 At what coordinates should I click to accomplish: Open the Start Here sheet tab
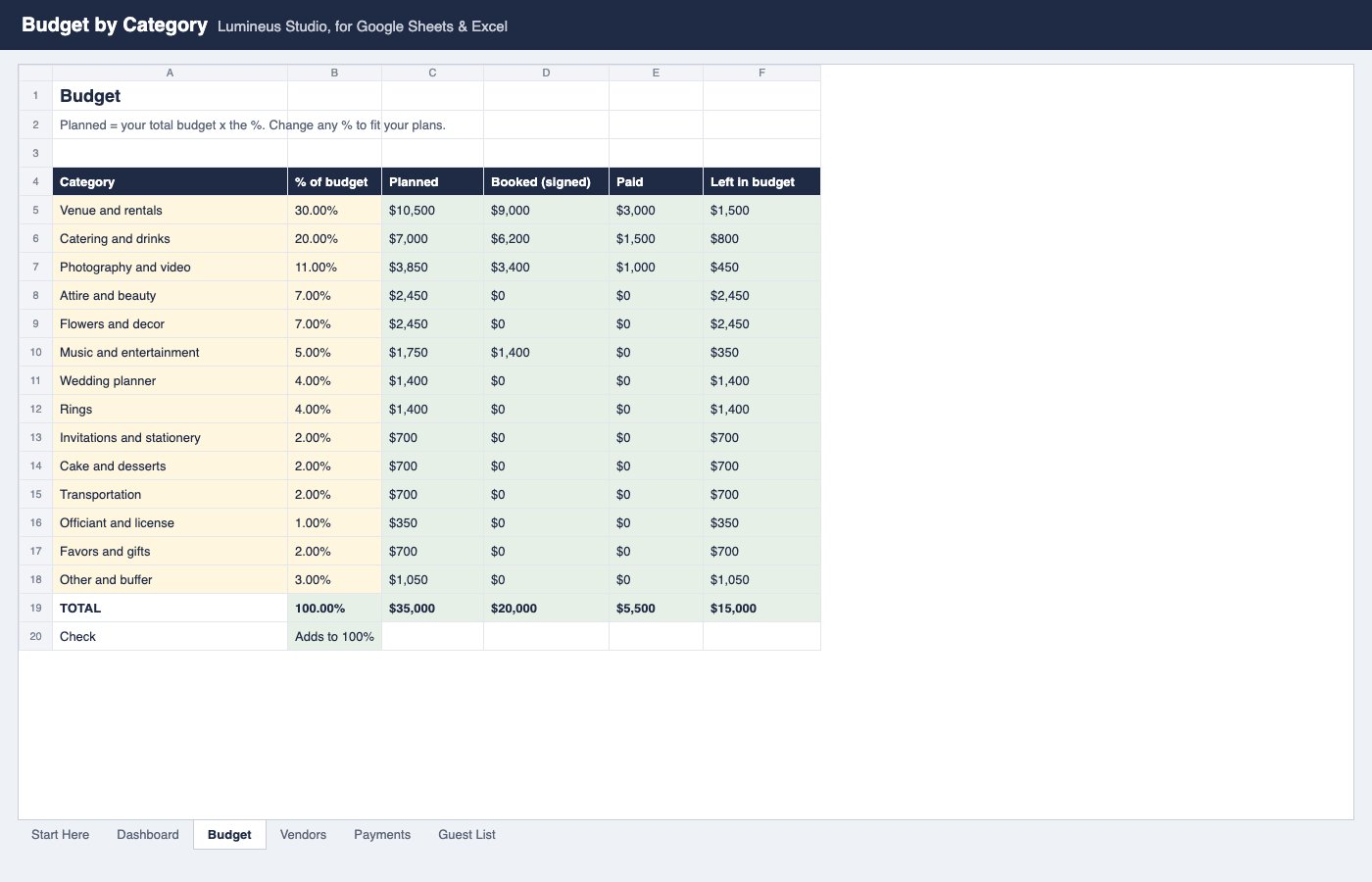coord(60,835)
